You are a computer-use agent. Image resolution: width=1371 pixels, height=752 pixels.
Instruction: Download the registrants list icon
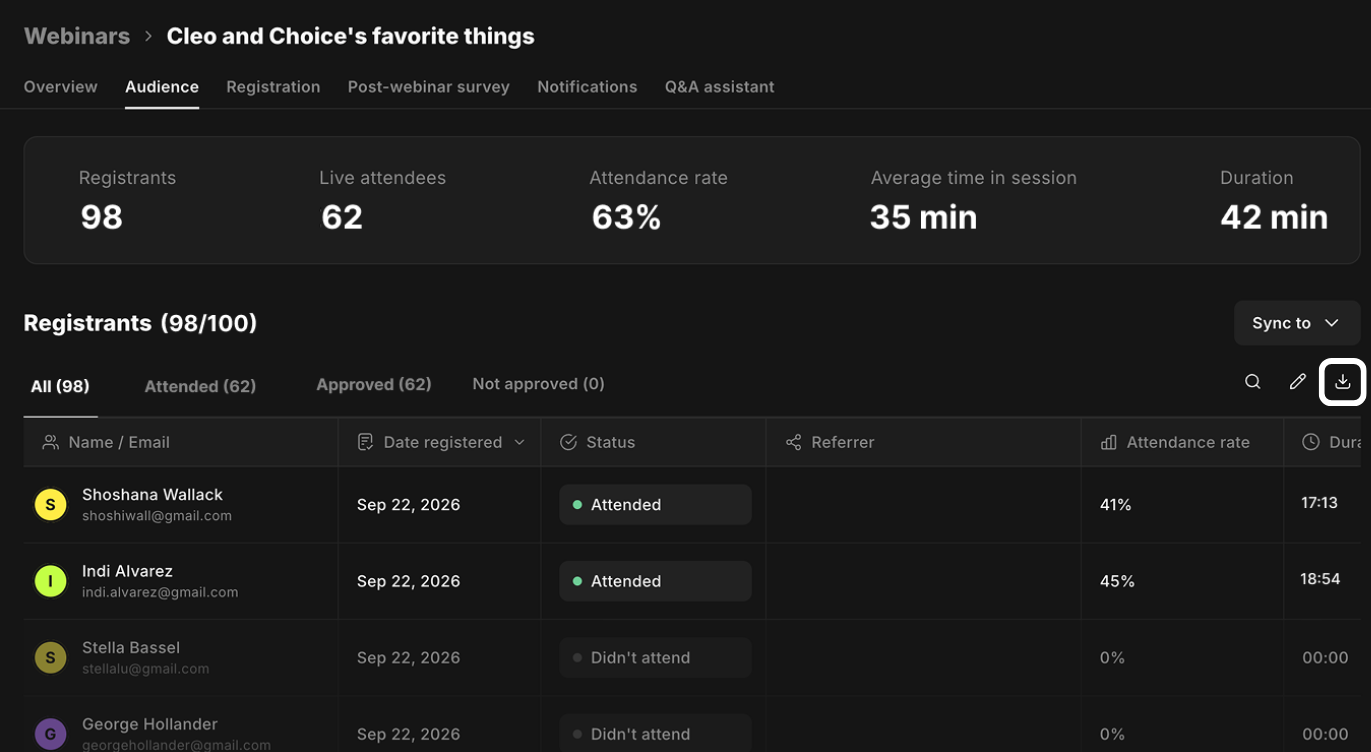1343,382
